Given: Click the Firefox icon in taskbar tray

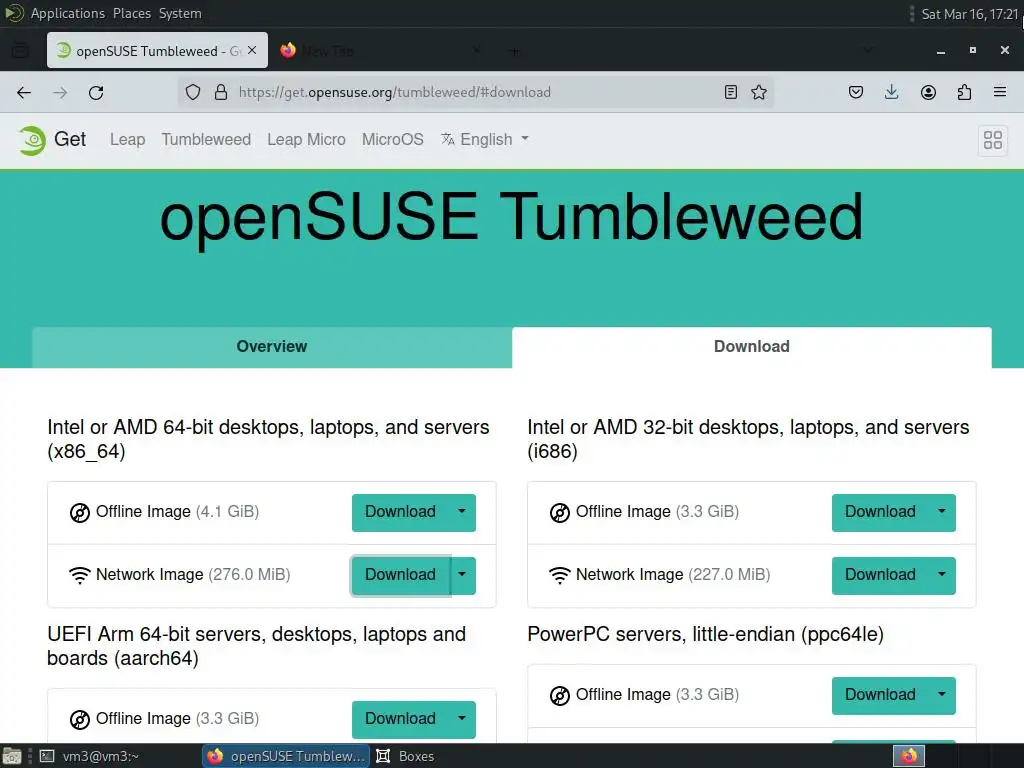Looking at the screenshot, I should tap(909, 756).
